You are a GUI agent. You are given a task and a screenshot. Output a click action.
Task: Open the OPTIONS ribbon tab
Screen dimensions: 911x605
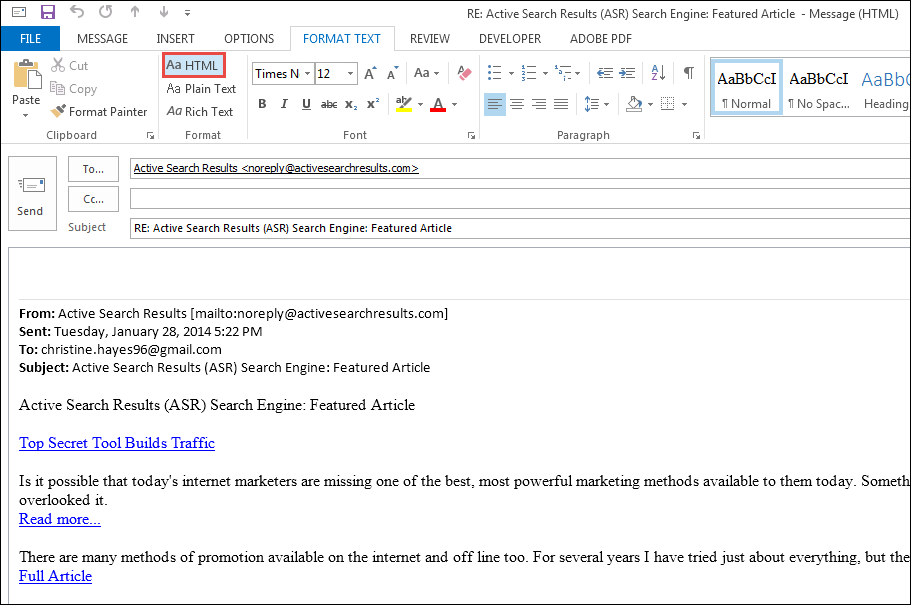click(249, 38)
